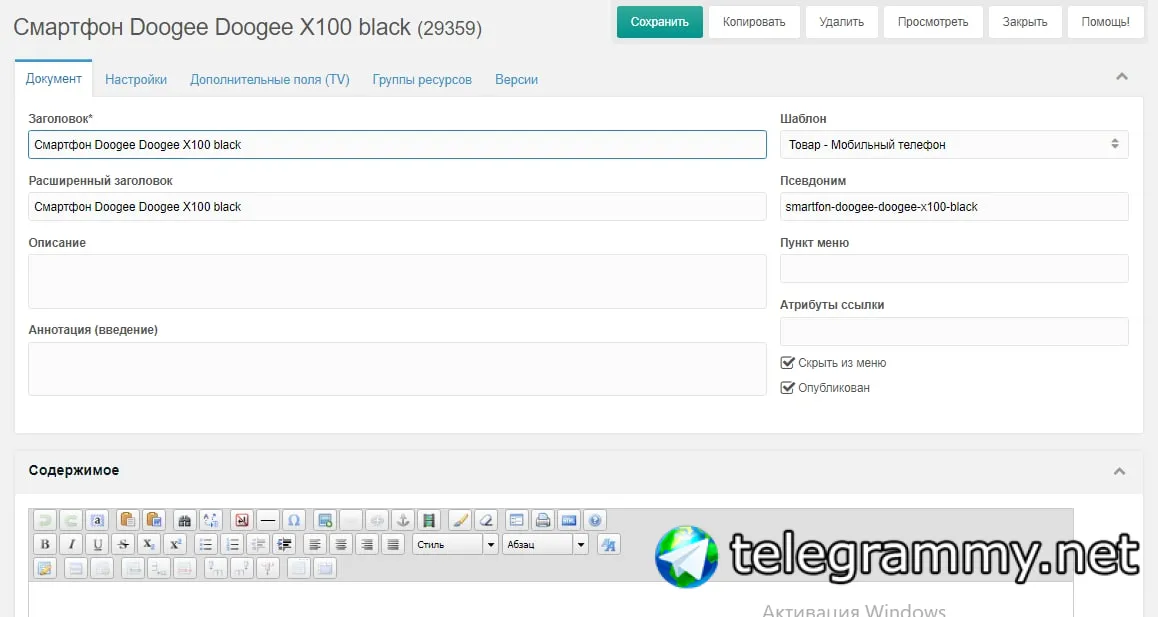Open the 'Группы ресурсов' tab

tap(422, 79)
